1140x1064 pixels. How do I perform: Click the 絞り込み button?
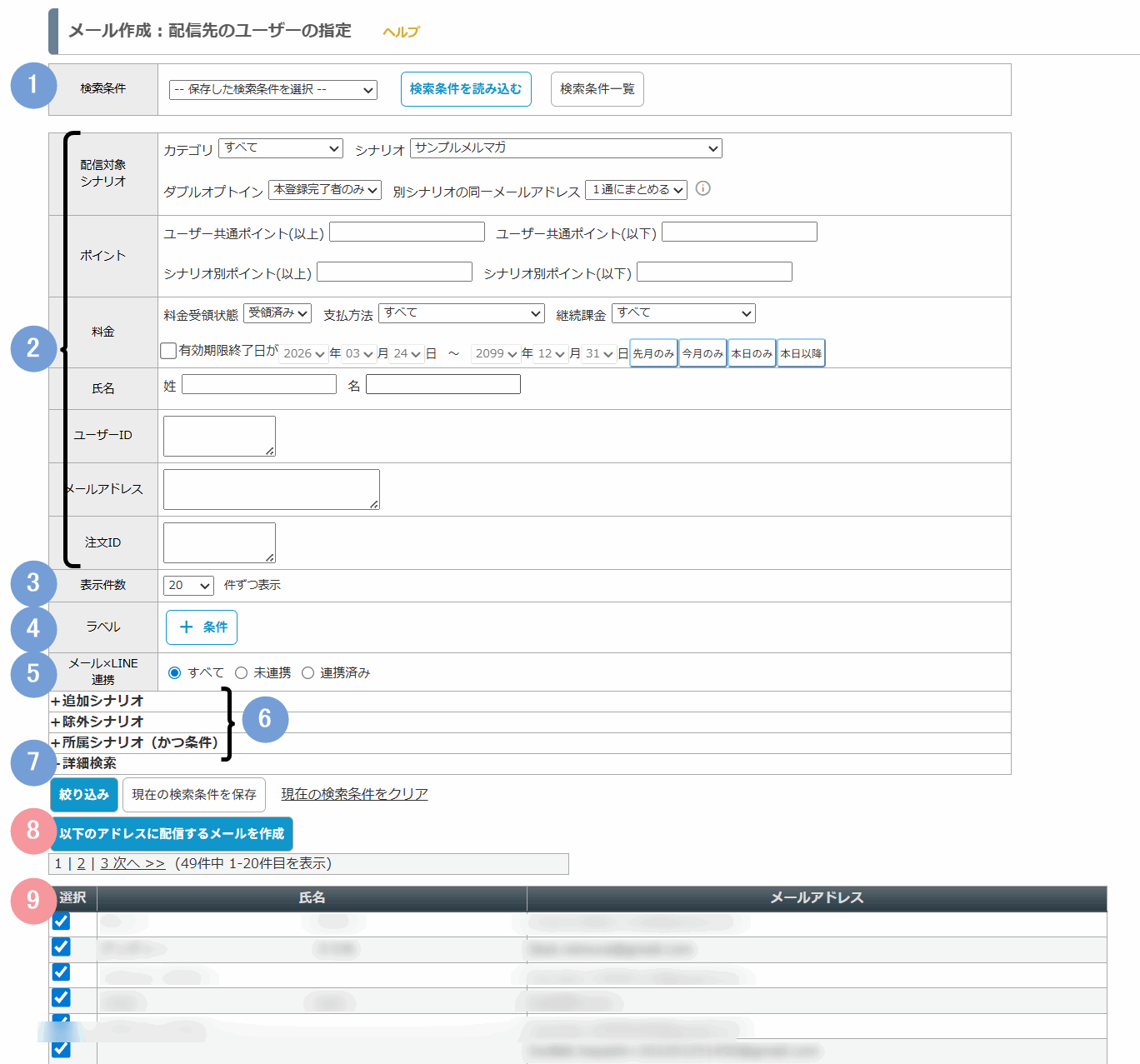[84, 795]
